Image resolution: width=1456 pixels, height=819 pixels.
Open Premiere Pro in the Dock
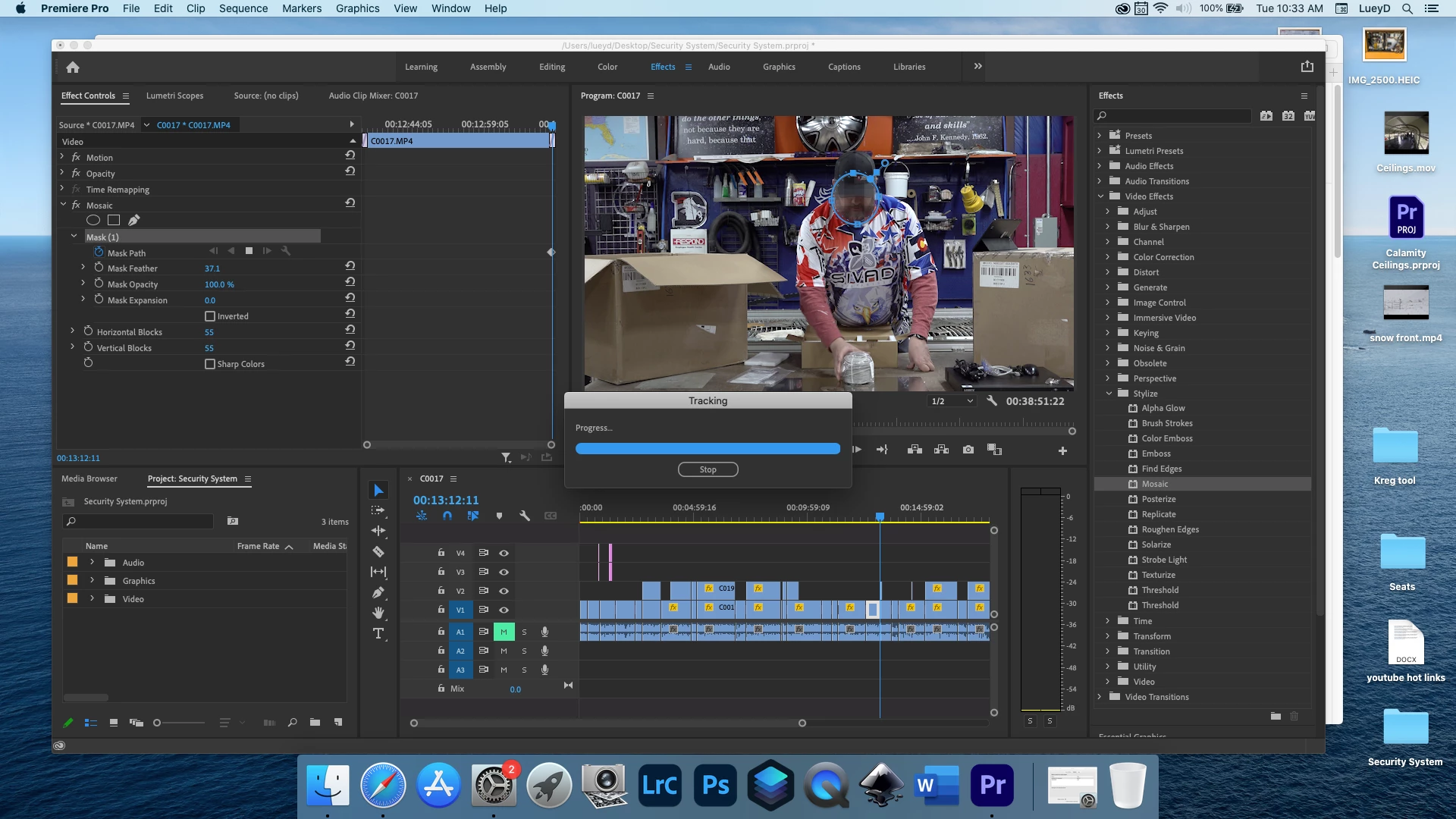click(992, 785)
